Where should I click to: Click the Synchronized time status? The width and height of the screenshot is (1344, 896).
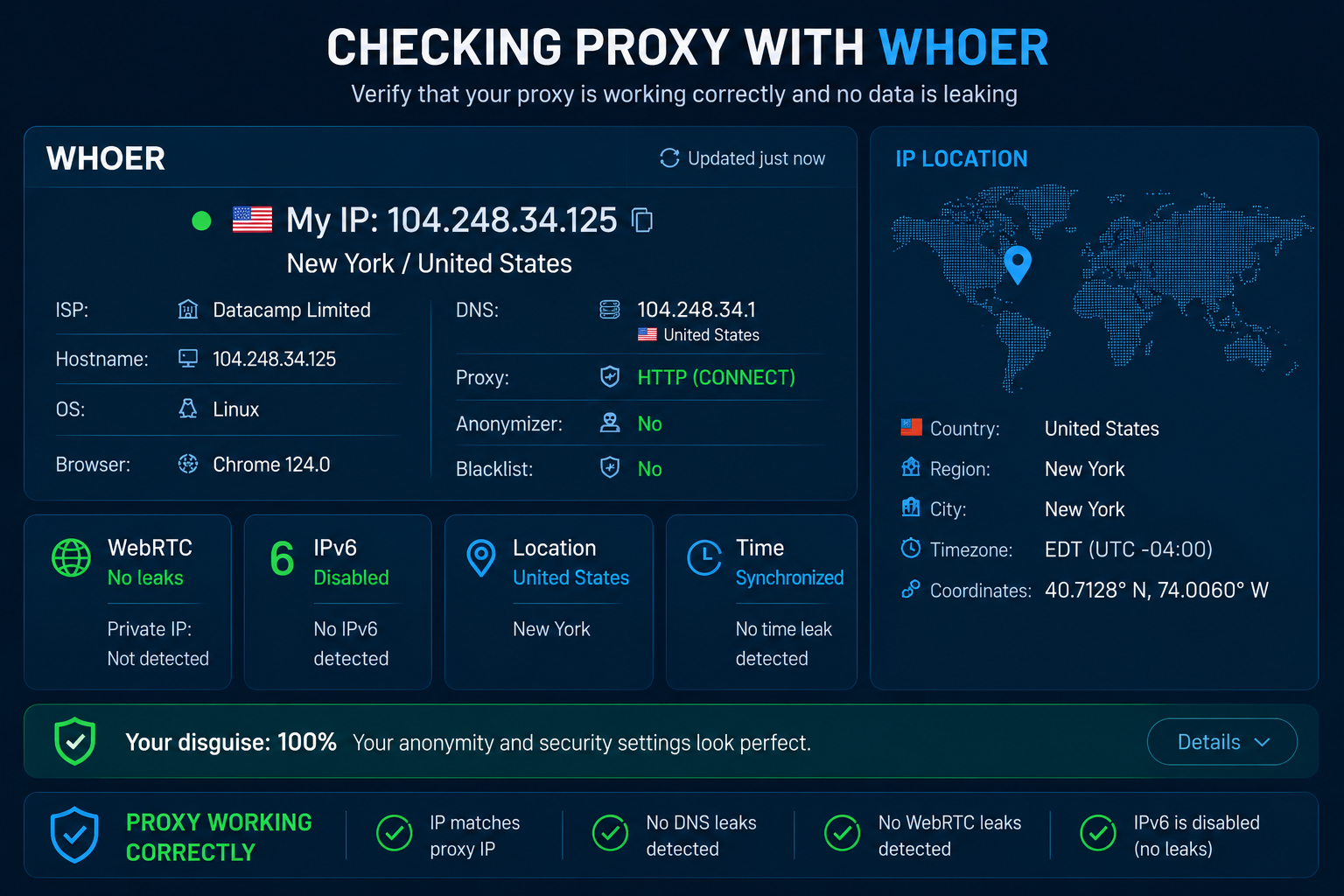click(789, 577)
